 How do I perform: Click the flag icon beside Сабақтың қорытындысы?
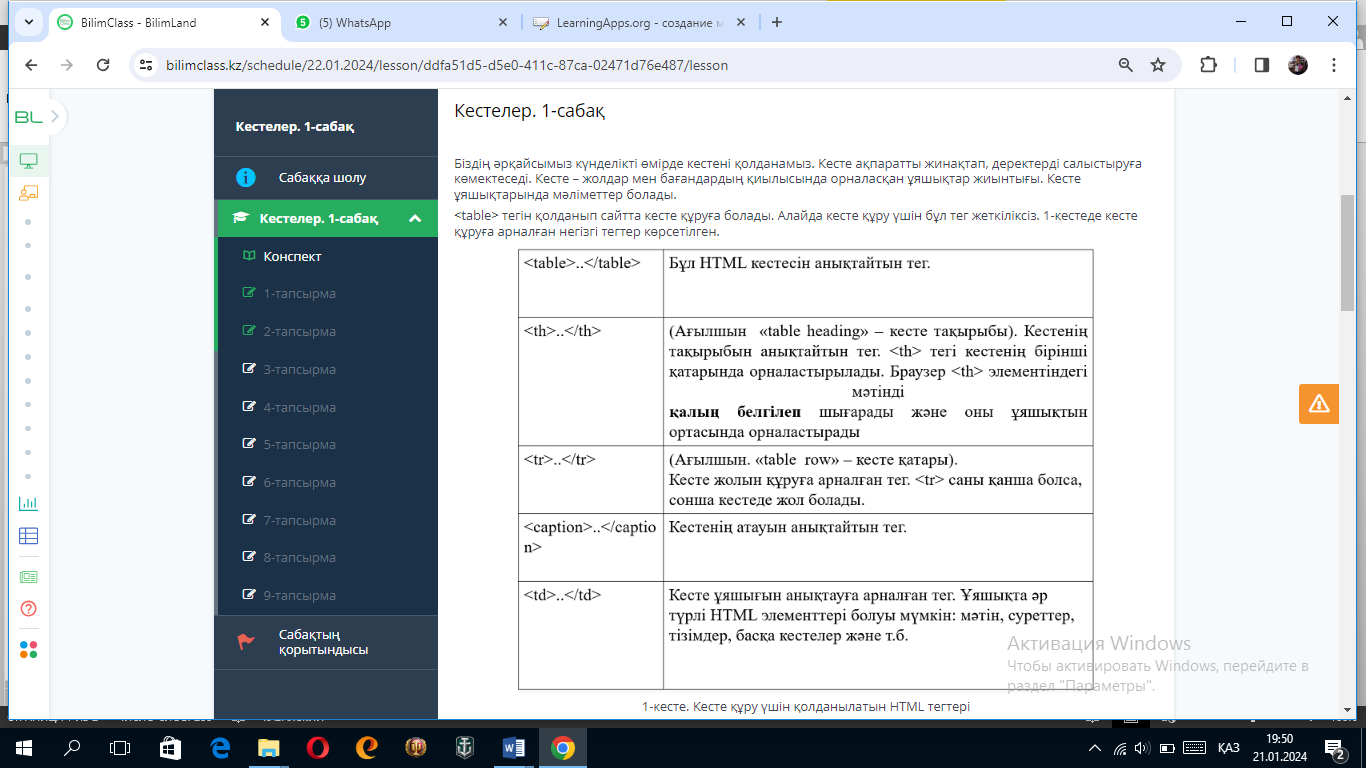(246, 642)
